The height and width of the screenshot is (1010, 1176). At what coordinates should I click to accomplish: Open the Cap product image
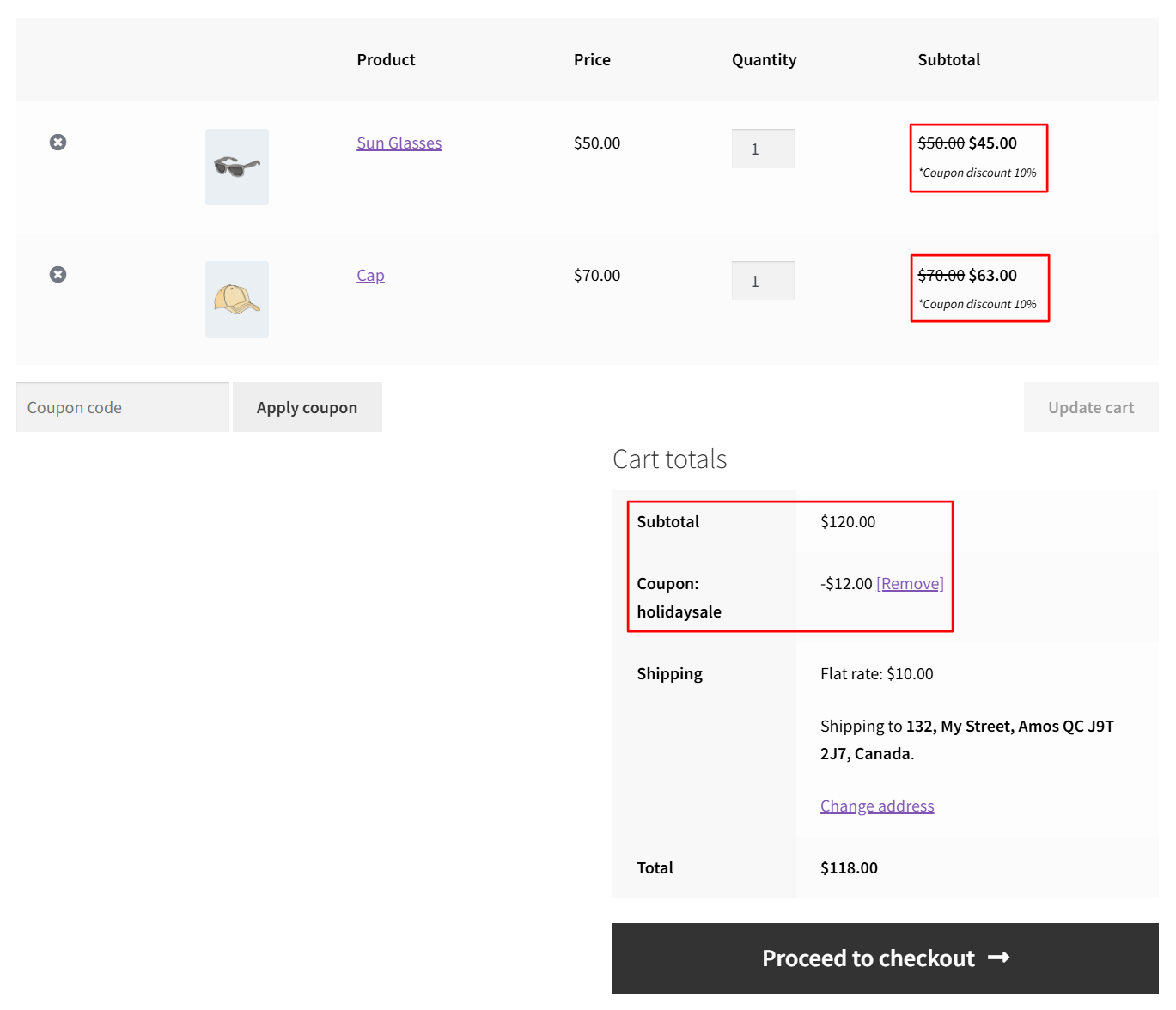tap(237, 299)
